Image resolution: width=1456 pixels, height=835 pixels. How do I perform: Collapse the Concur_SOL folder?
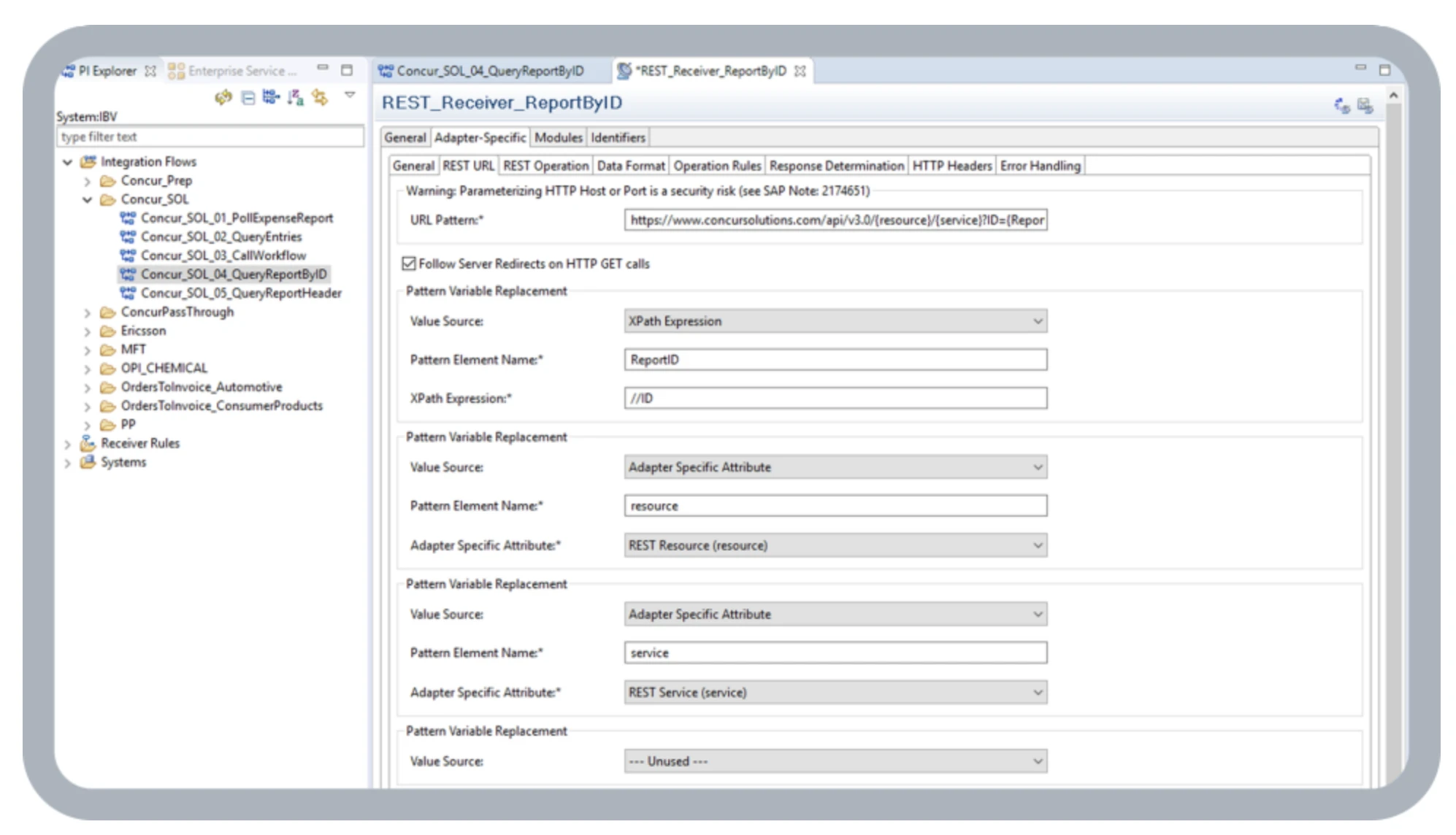(x=87, y=199)
